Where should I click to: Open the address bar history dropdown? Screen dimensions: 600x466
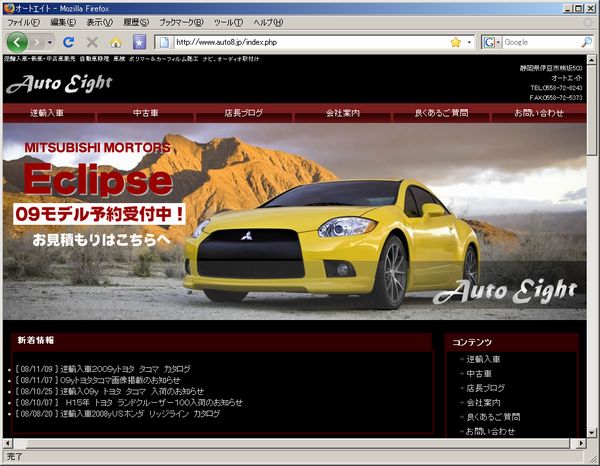(469, 42)
